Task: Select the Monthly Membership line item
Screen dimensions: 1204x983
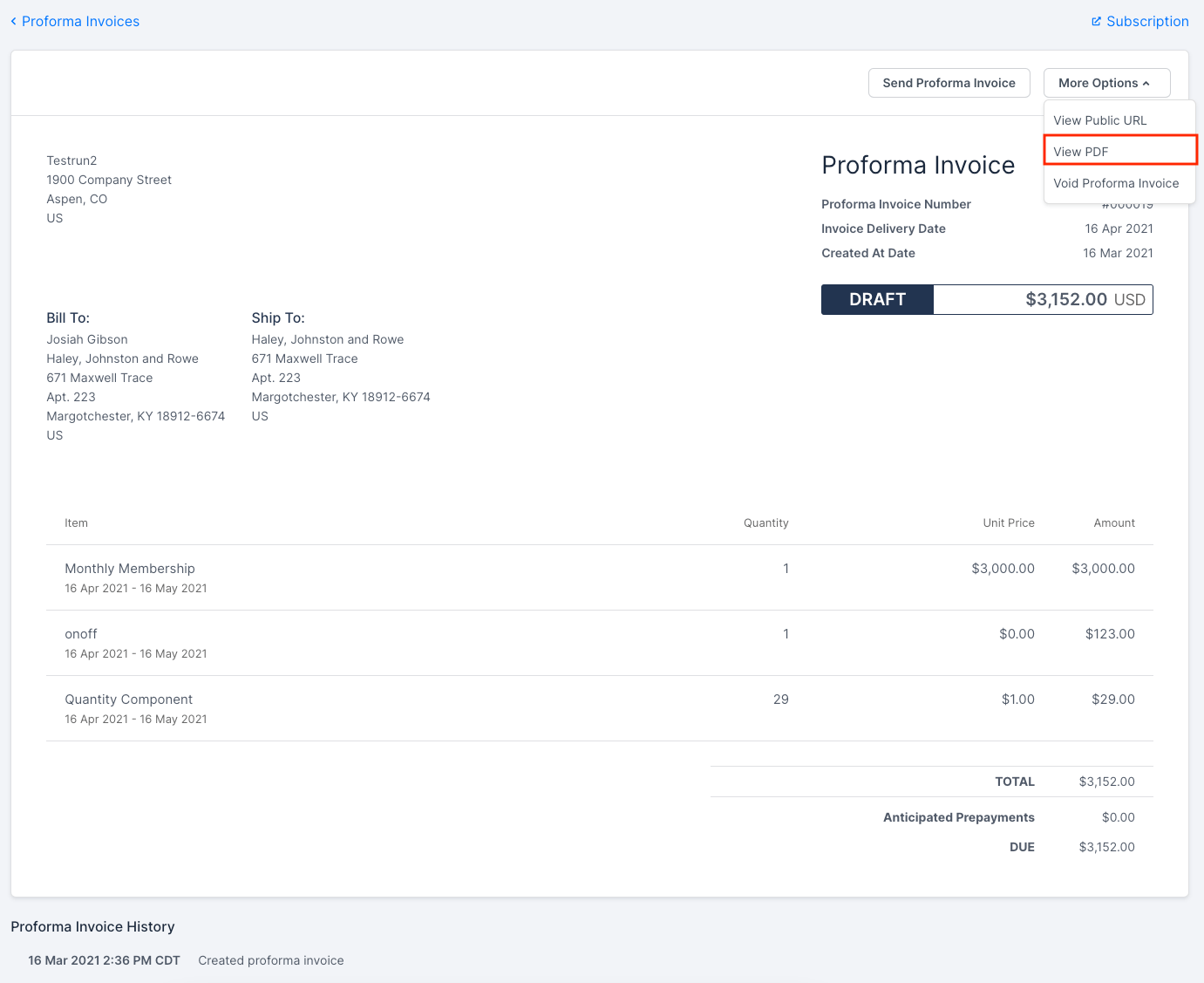Action: (x=130, y=569)
